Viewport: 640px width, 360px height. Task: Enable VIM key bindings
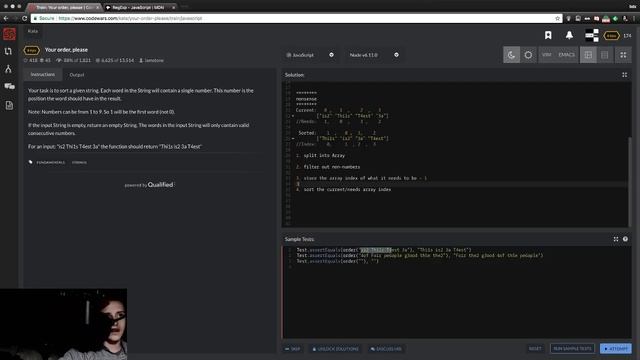tap(547, 55)
